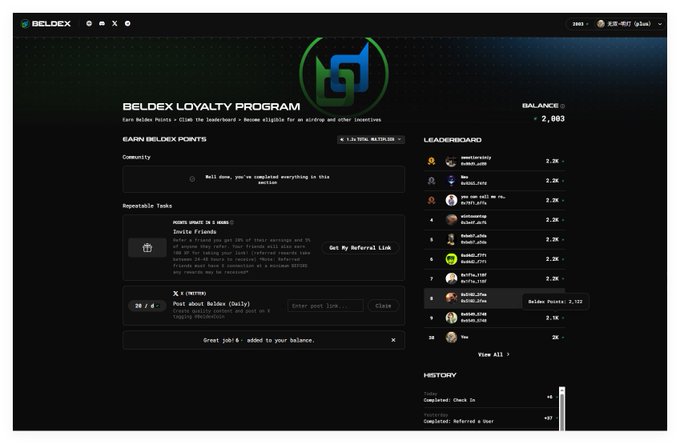Open the X social icon in header
The image size is (680, 444).
coord(114,23)
